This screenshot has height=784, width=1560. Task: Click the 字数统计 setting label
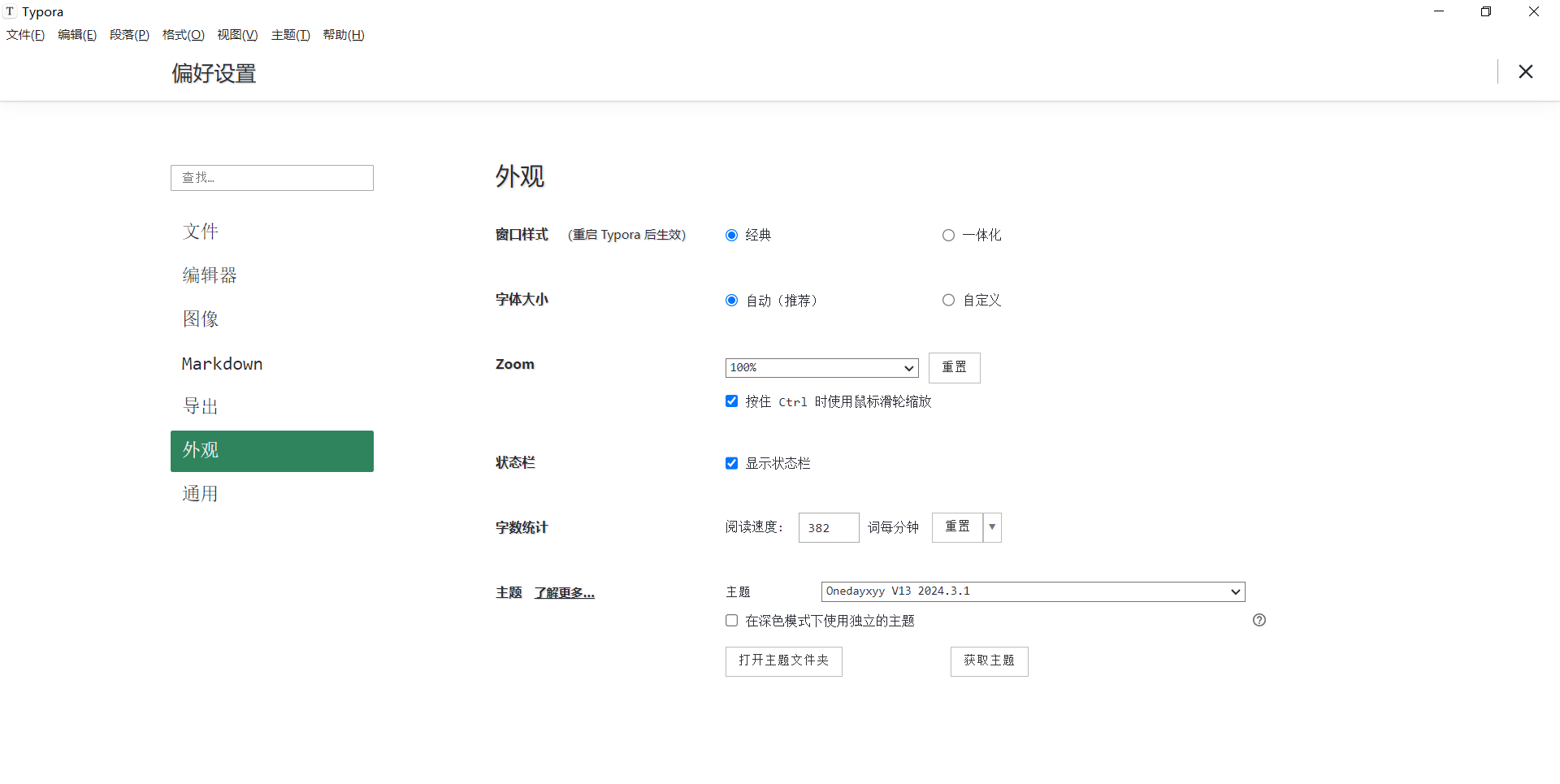point(522,527)
